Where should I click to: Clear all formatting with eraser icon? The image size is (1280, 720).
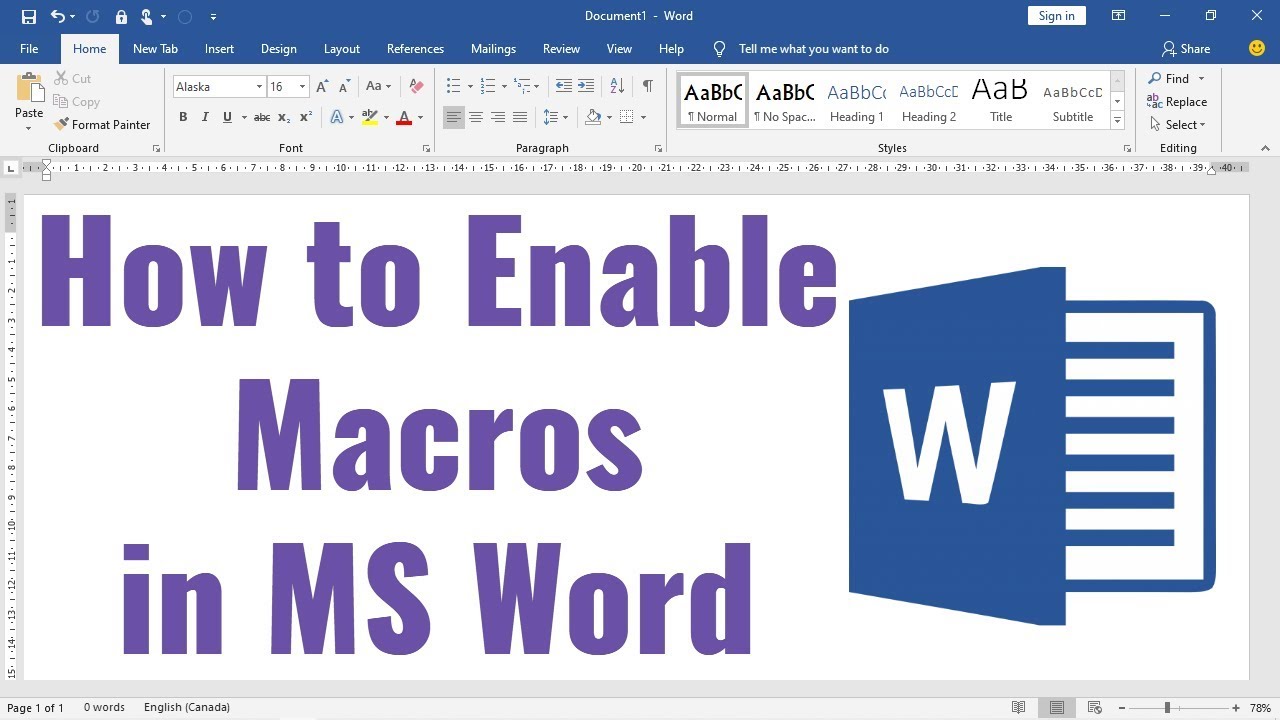[x=416, y=86]
